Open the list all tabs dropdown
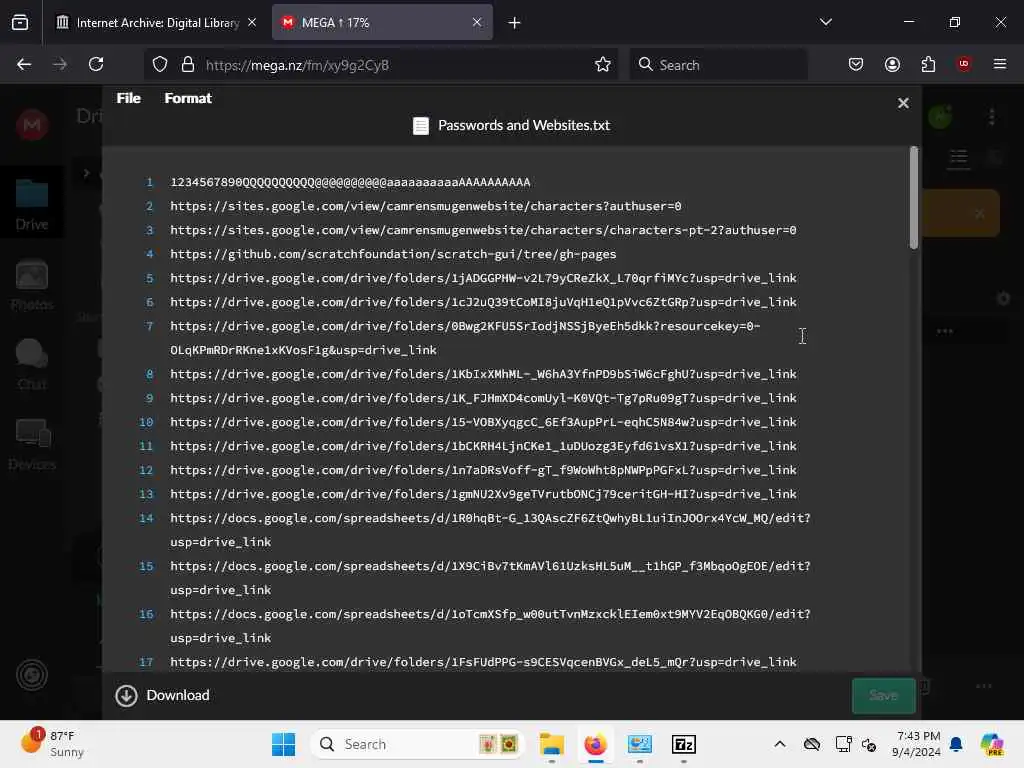This screenshot has width=1024, height=768. tap(825, 22)
